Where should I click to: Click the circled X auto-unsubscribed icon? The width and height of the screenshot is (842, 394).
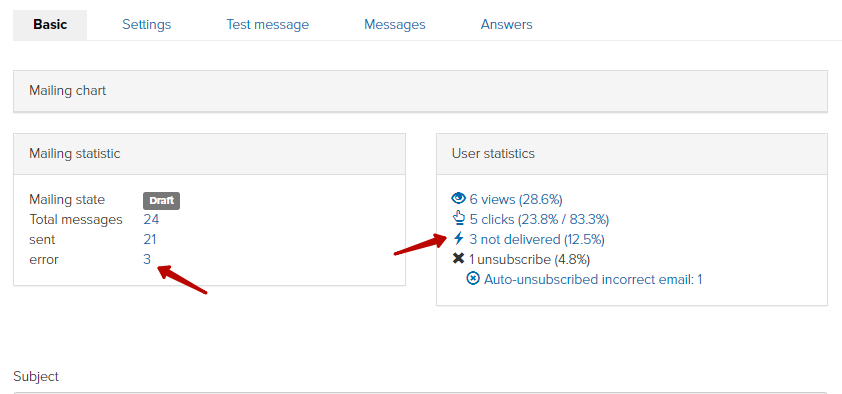(473, 279)
